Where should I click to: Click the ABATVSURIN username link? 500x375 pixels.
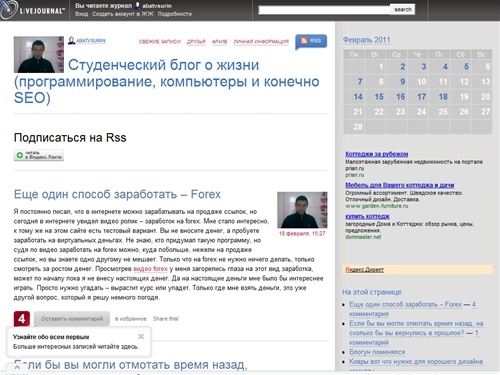pyautogui.click(x=91, y=41)
